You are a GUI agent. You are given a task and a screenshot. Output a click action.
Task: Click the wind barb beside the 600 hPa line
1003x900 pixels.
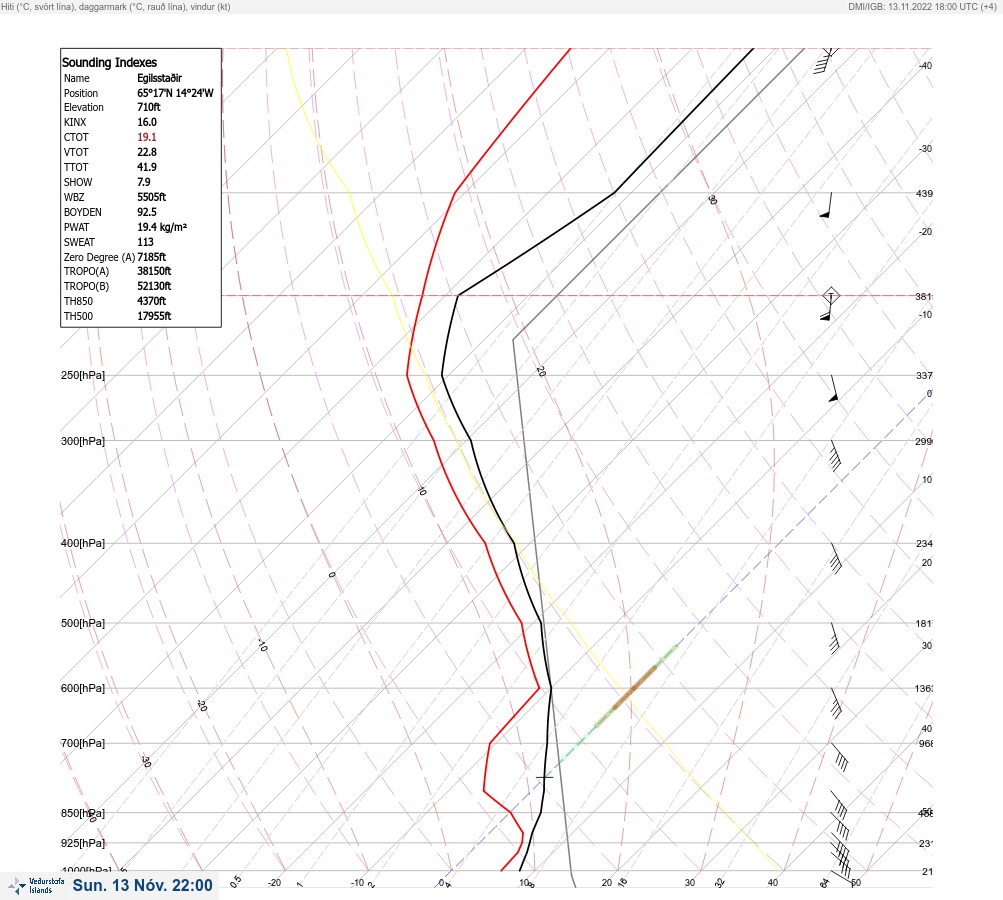835,704
